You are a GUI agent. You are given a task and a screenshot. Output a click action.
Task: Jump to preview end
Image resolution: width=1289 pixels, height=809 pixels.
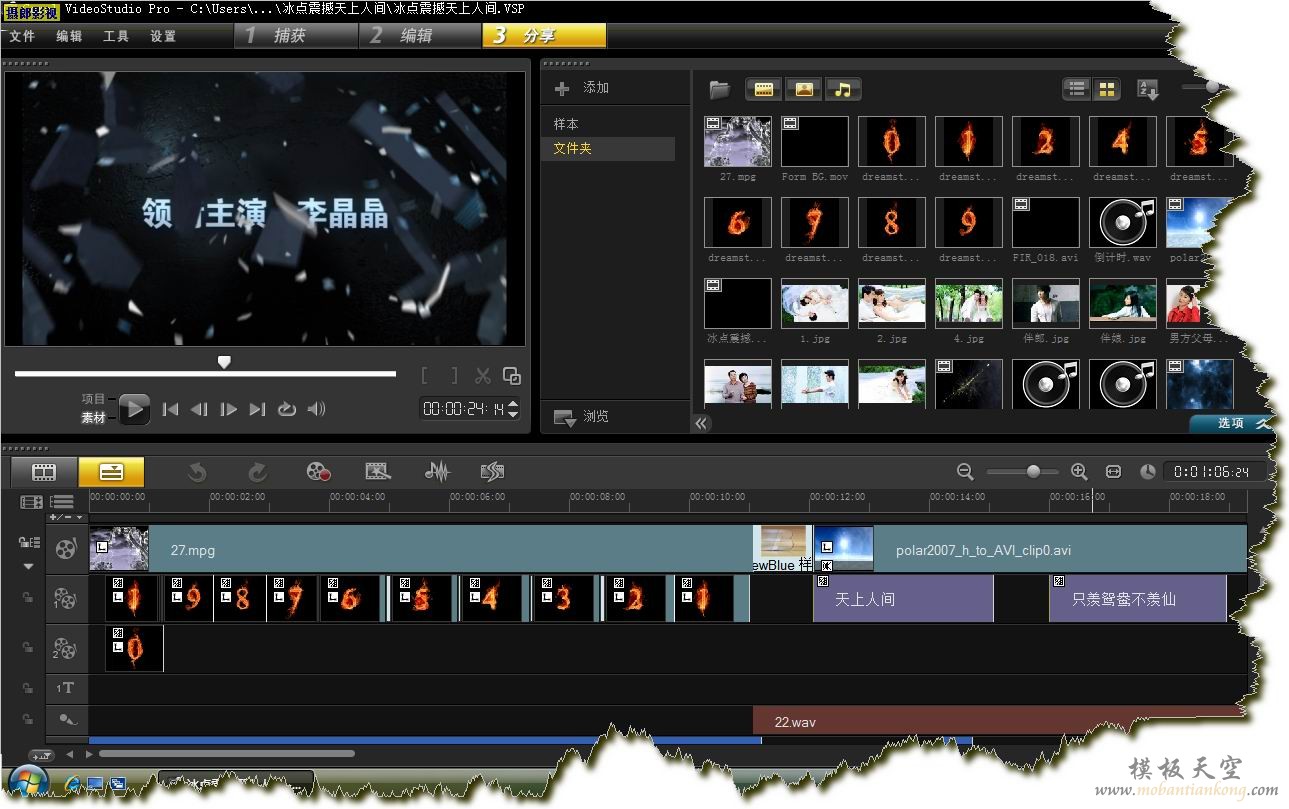[x=258, y=409]
